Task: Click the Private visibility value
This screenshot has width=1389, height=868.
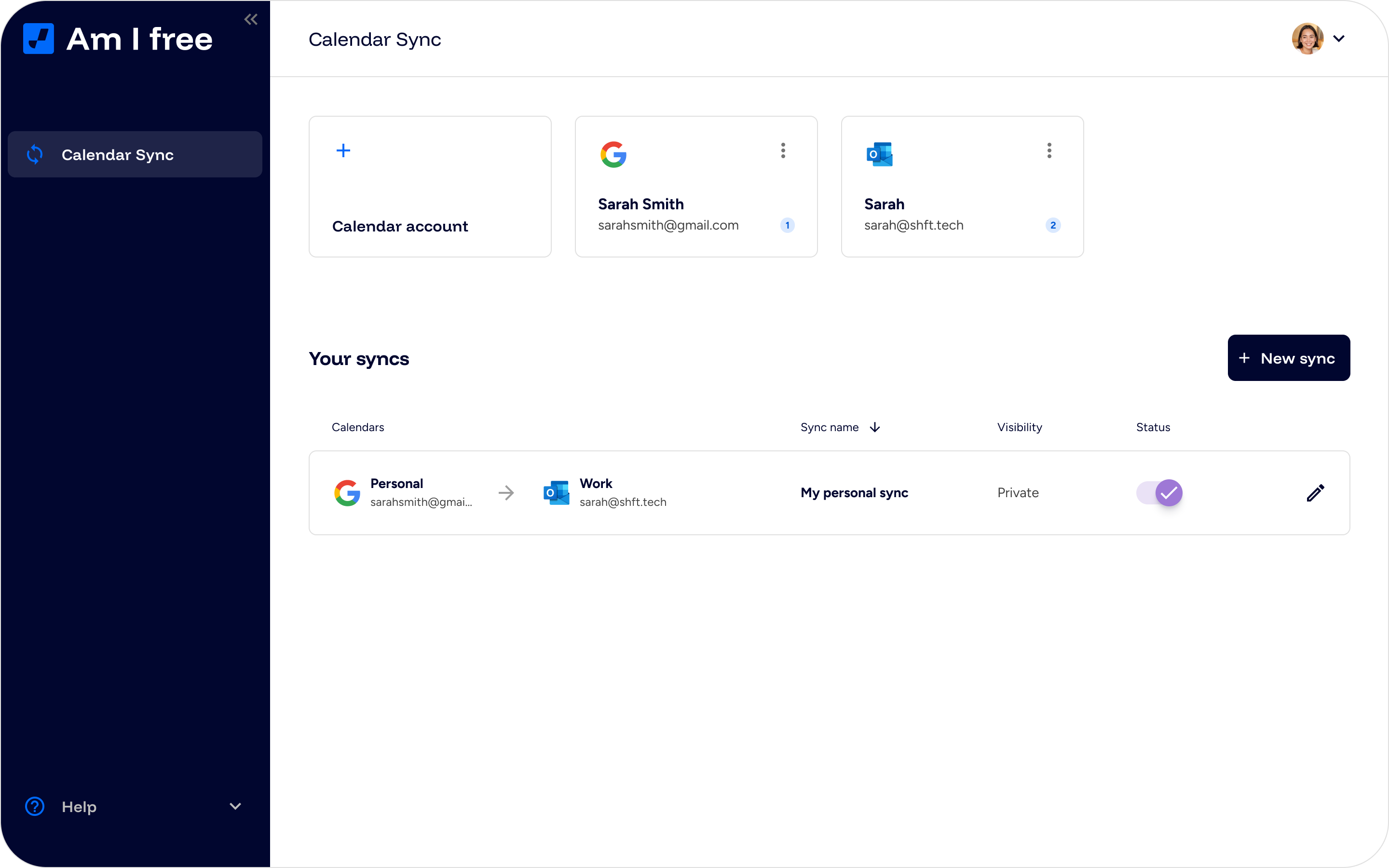Action: pos(1018,492)
